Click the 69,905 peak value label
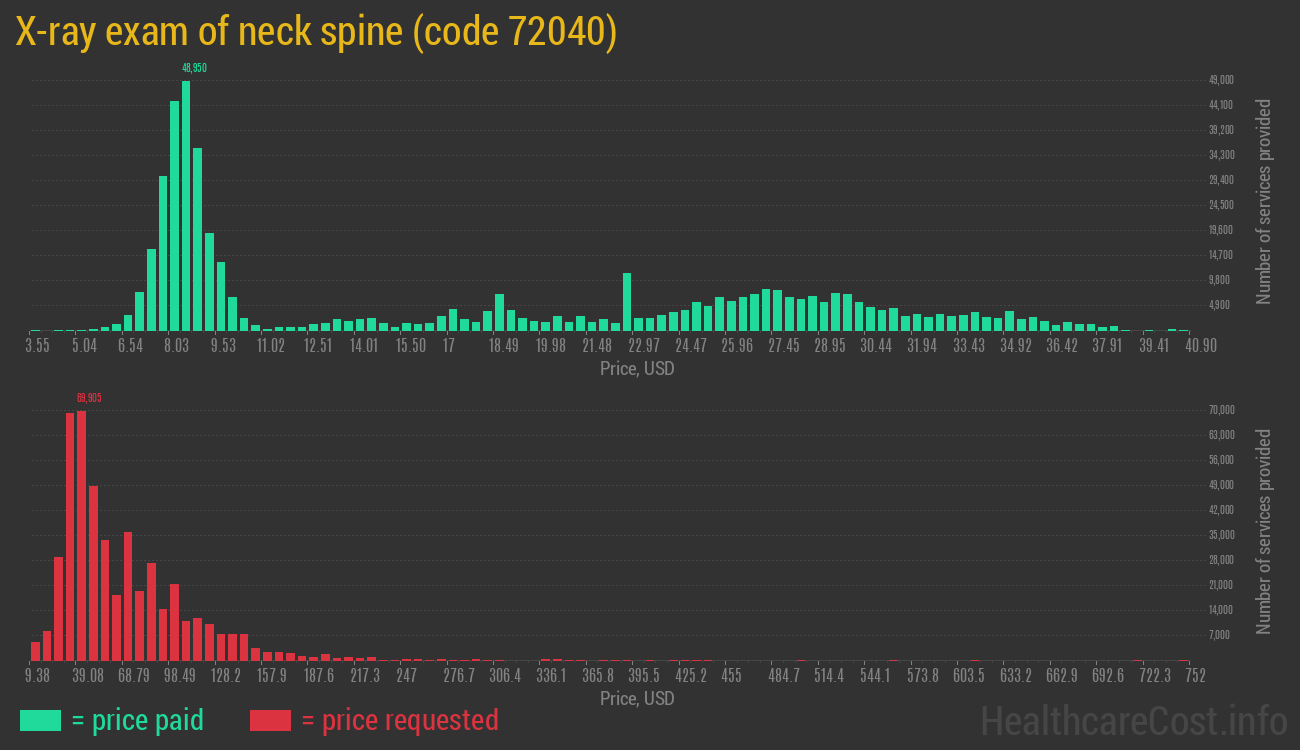This screenshot has height=750, width=1300. (x=89, y=398)
